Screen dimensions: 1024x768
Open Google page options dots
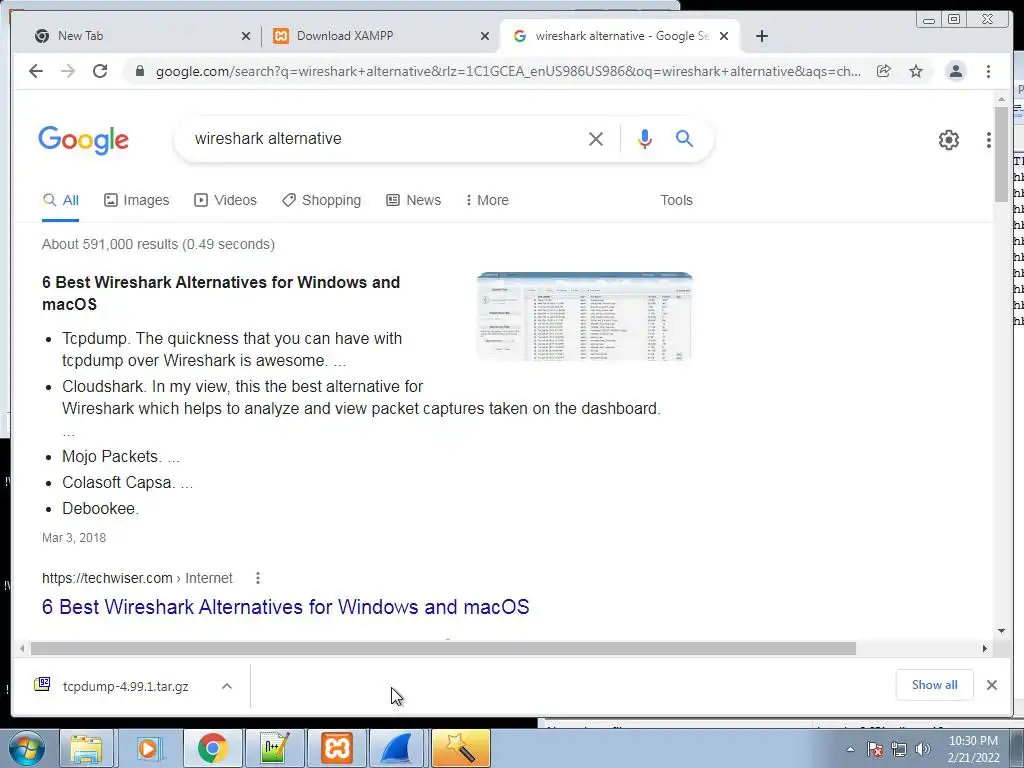(989, 139)
